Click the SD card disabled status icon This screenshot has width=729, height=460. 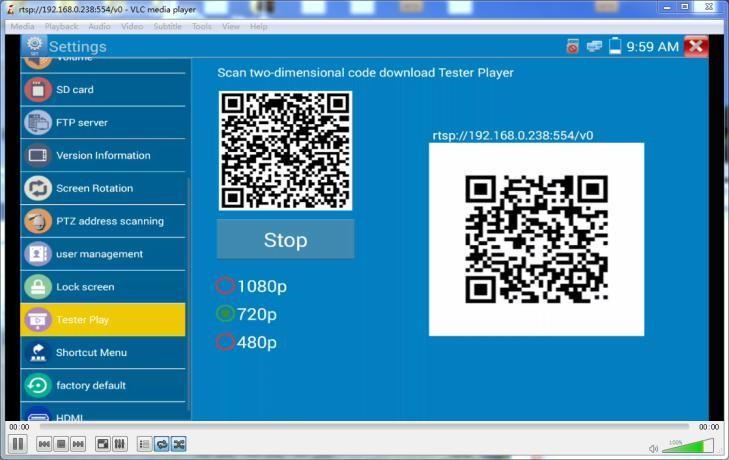click(x=573, y=46)
